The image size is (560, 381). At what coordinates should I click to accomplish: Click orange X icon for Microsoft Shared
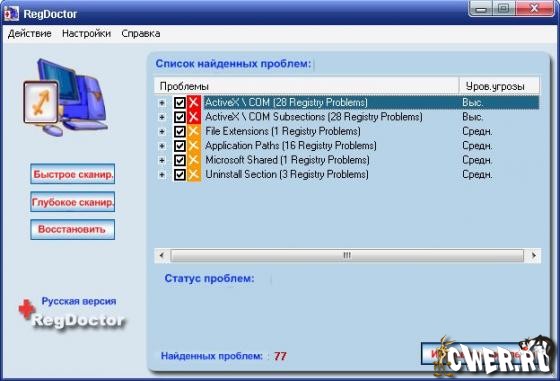point(194,160)
